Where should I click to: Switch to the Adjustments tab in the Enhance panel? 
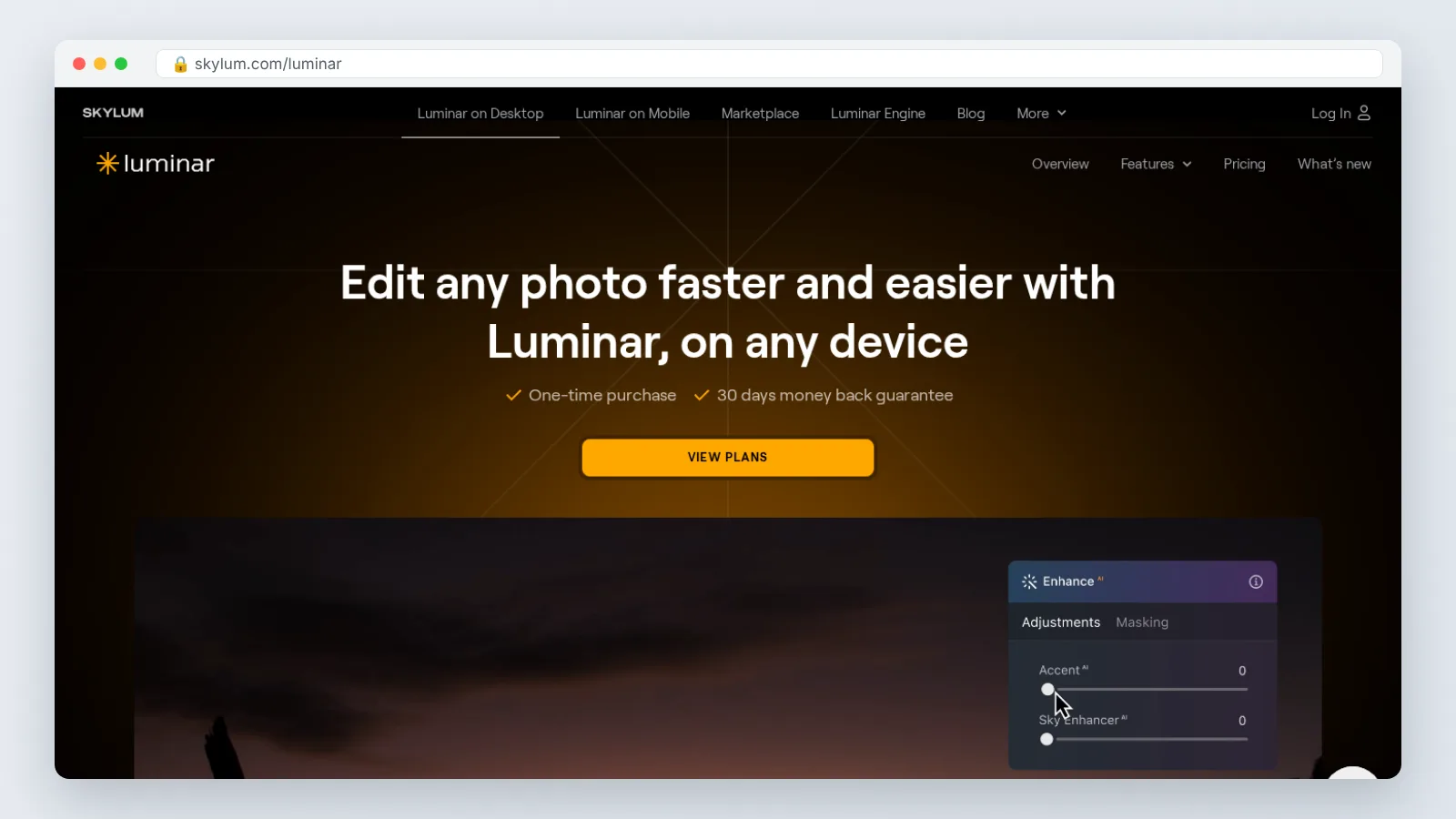1061,622
